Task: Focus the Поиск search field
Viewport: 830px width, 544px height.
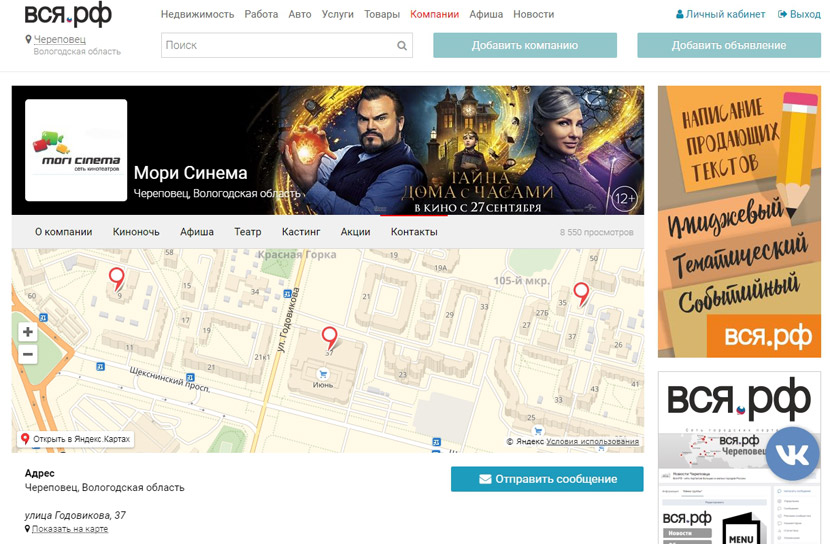Action: pos(287,46)
